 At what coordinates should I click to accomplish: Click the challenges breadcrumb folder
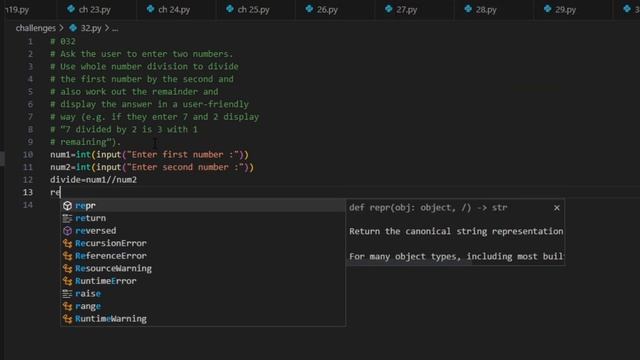36,28
